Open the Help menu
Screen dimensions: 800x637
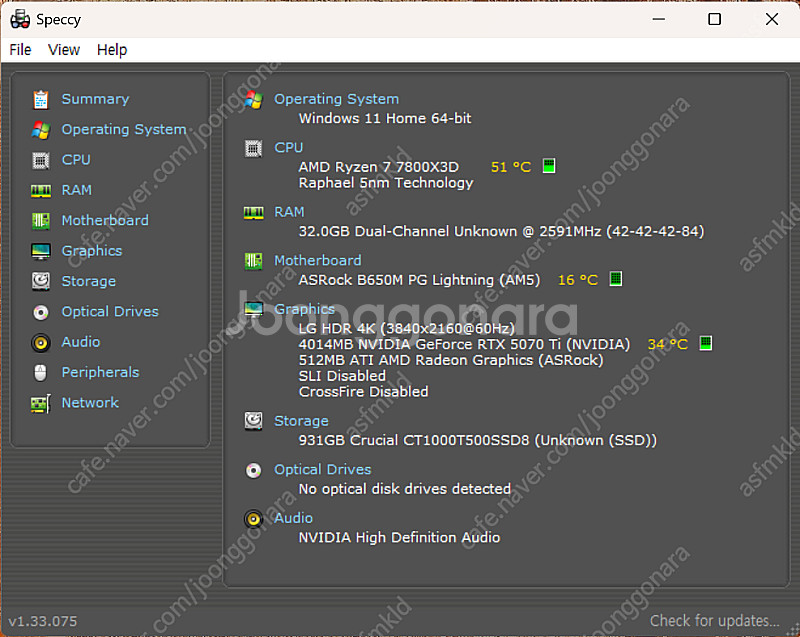tap(112, 50)
